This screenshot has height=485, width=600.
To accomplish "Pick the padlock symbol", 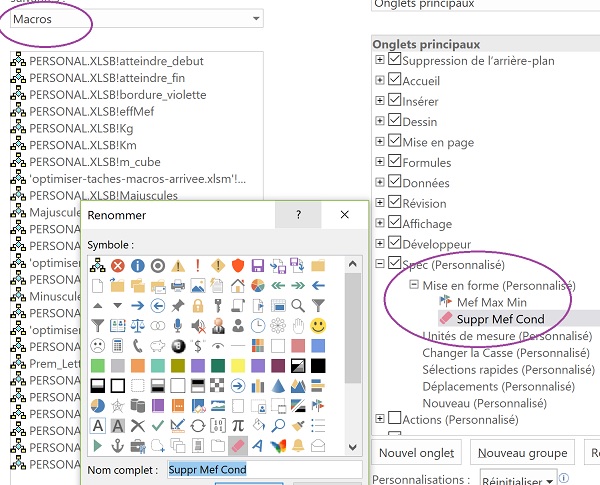I will (198, 305).
